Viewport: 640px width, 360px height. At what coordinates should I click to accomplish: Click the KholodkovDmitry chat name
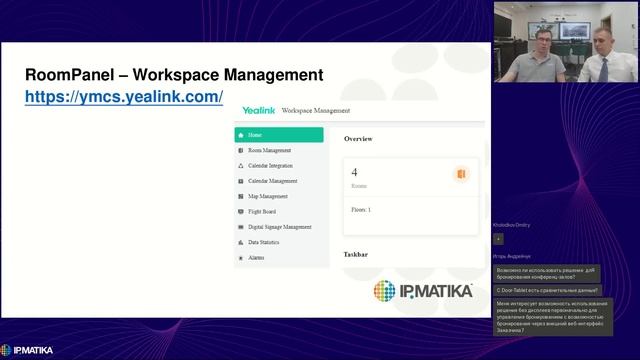511,225
